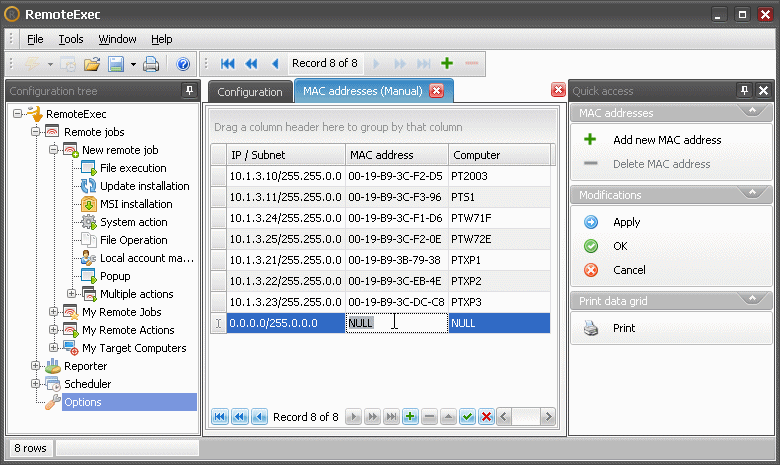Post edit with green checkmark in grid navigator
This screenshot has height=465, width=780.
[467, 417]
